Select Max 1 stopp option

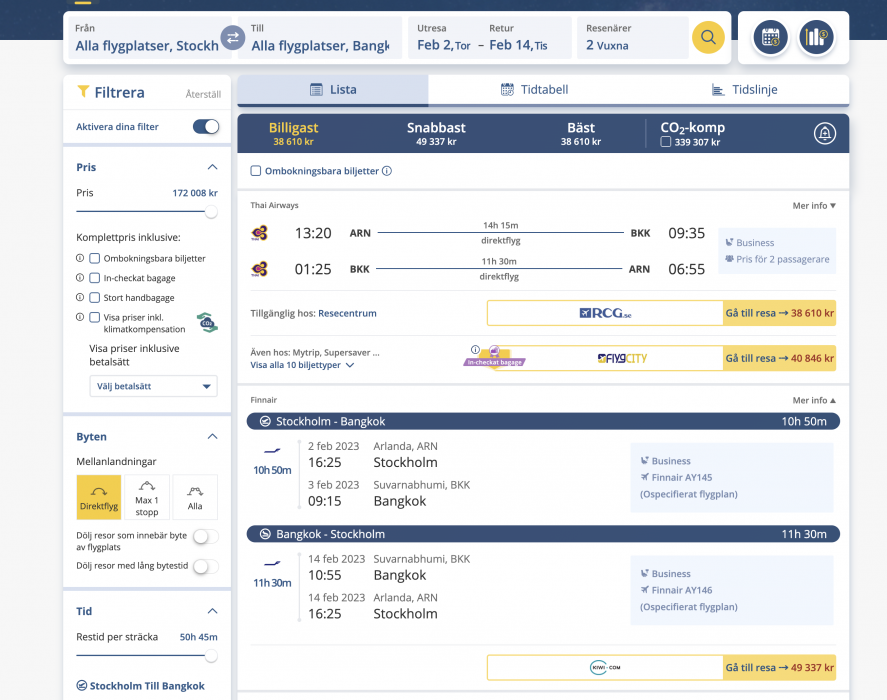coord(147,497)
